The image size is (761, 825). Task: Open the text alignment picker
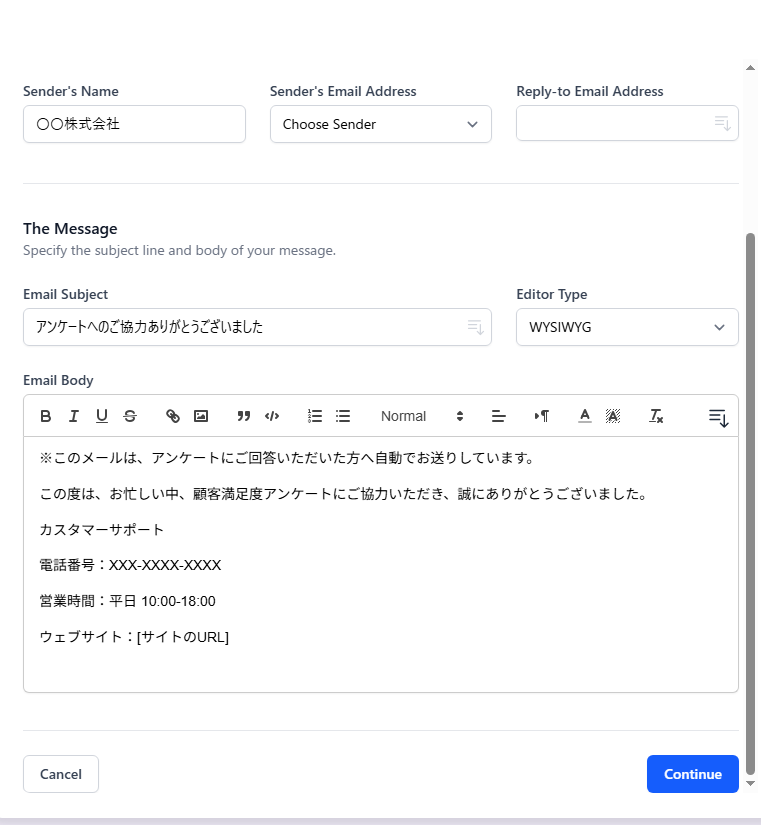pos(499,416)
